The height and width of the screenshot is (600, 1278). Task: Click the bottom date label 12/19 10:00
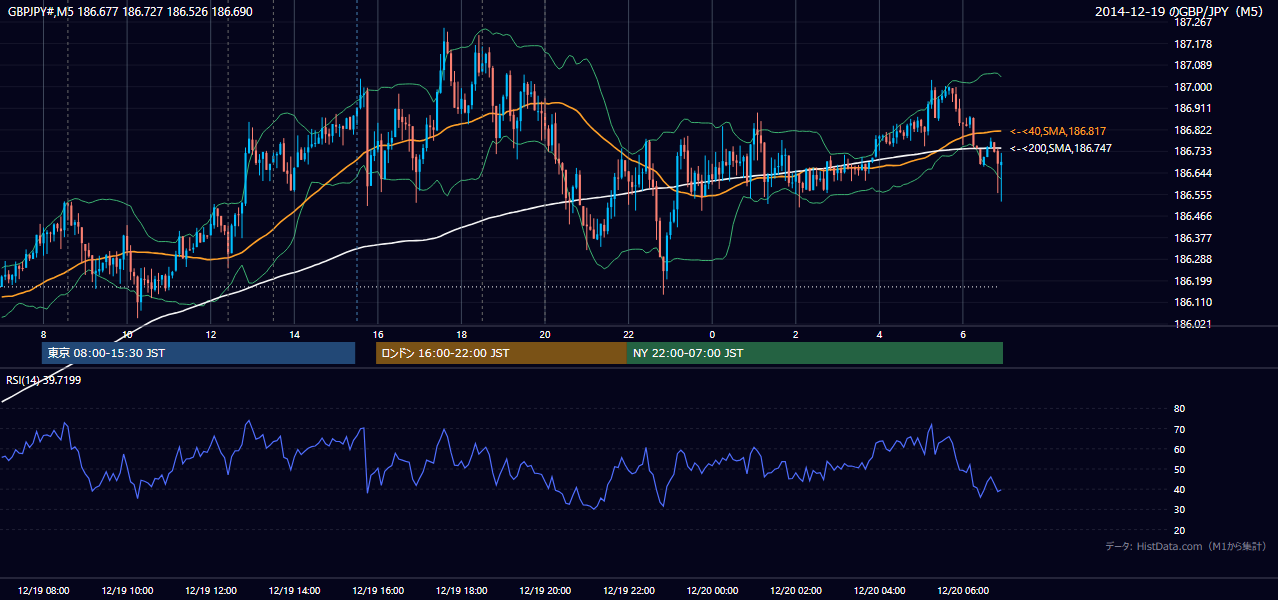127,591
